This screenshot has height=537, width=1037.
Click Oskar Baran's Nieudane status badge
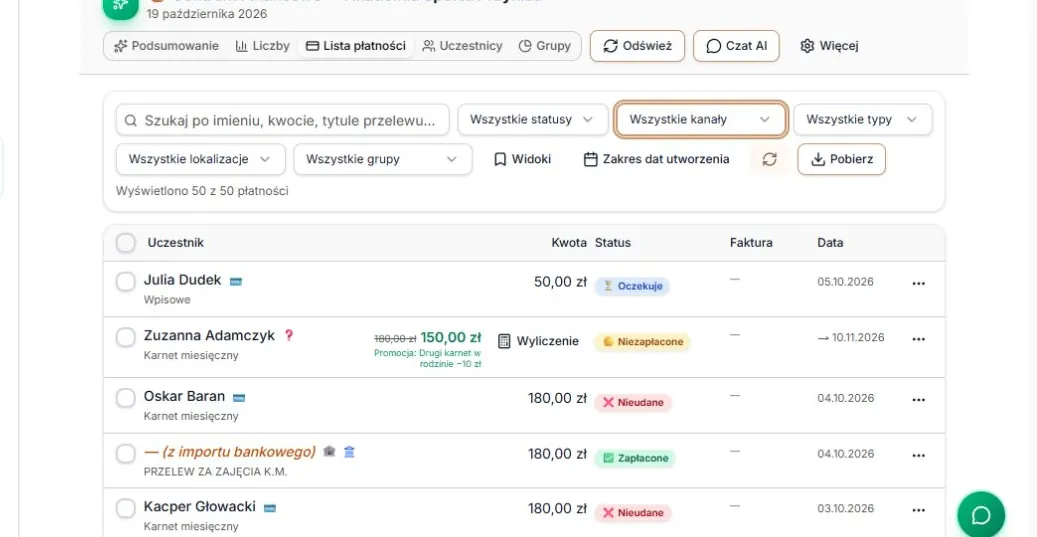[x=633, y=403]
